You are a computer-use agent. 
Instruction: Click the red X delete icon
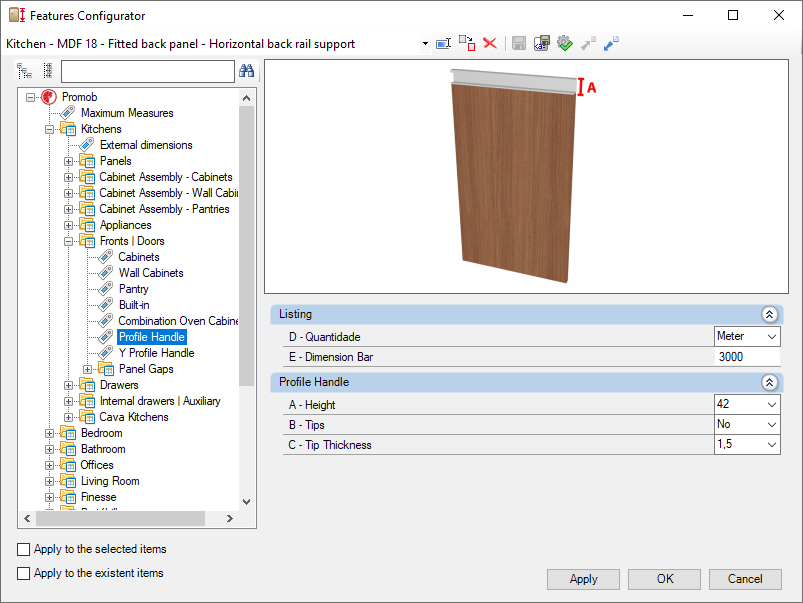pyautogui.click(x=490, y=43)
